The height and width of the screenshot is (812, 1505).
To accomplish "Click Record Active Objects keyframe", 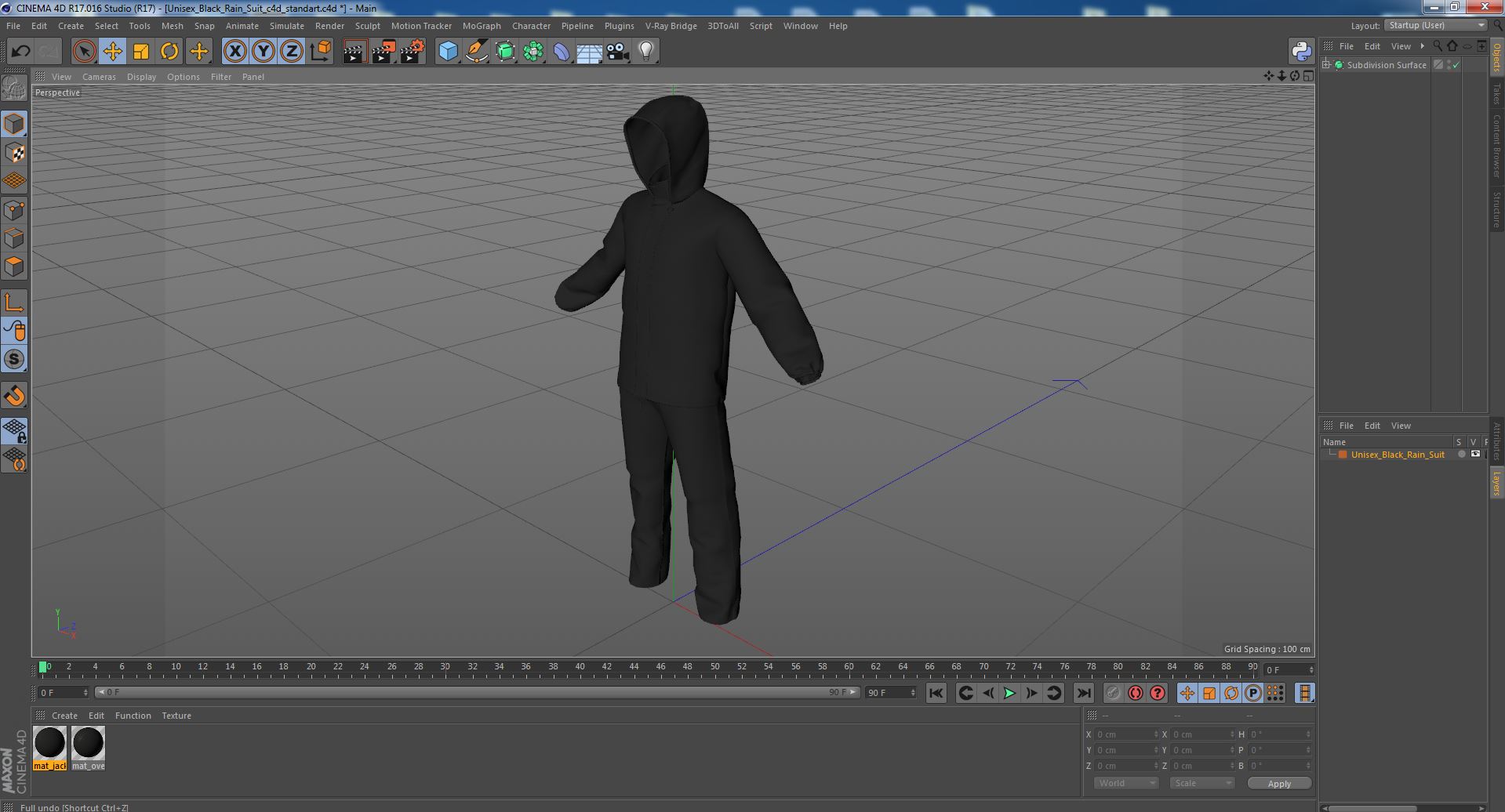I will tap(1113, 693).
